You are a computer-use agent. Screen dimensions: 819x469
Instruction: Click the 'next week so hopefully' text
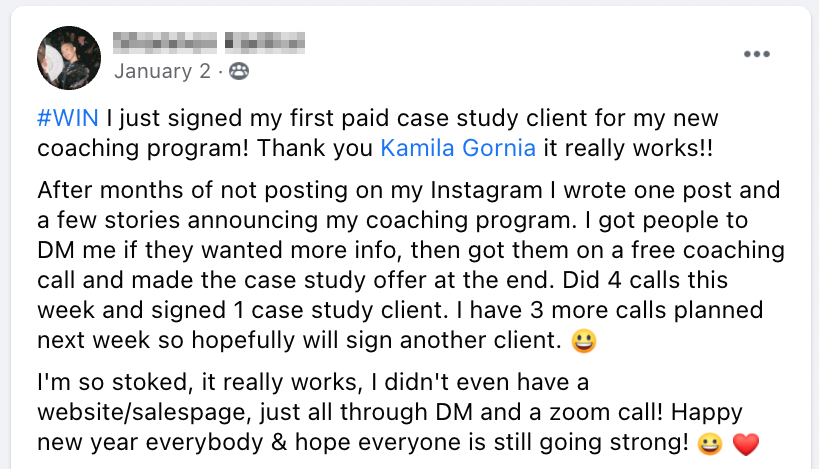[139, 340]
